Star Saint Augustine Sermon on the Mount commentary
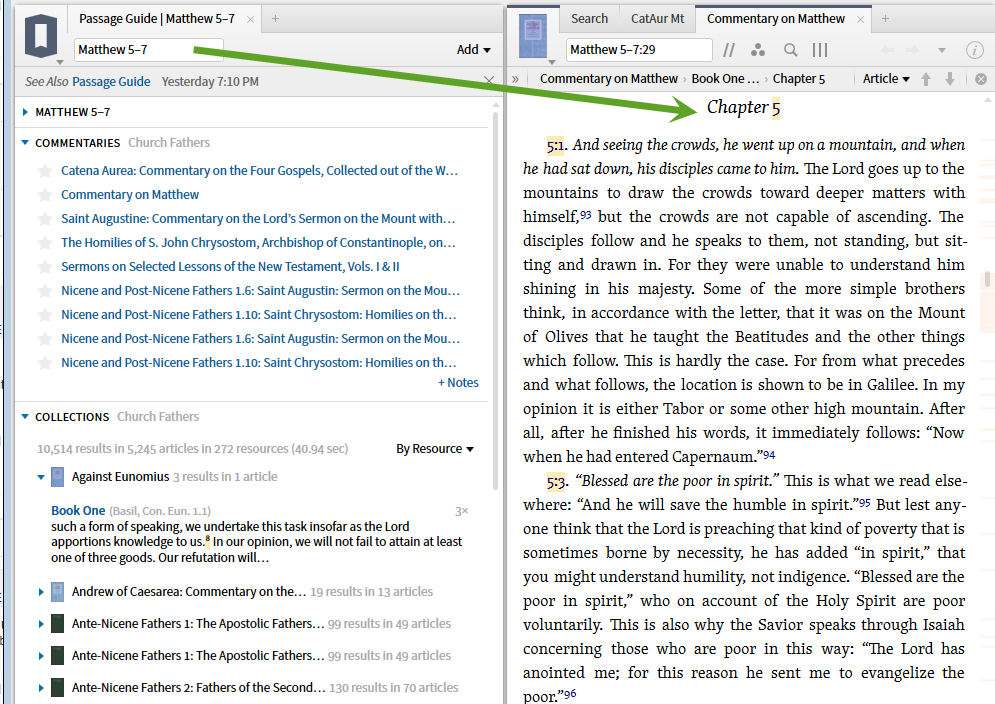The height and width of the screenshot is (704, 995). [x=45, y=219]
